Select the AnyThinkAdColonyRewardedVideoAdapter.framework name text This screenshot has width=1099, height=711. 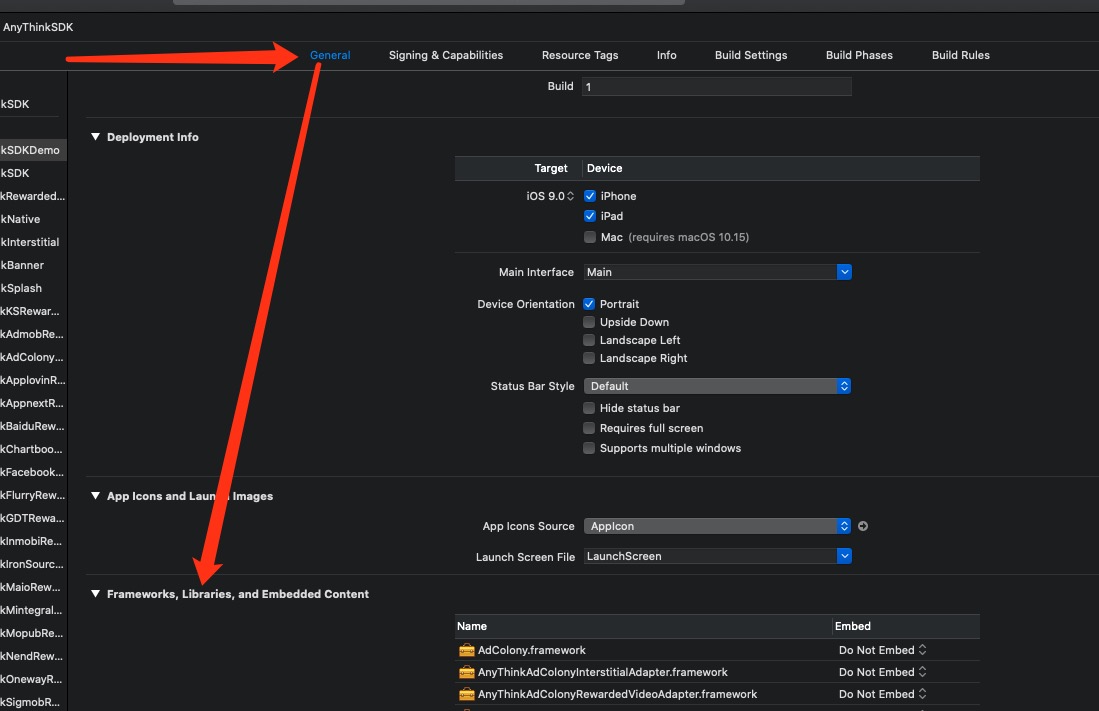point(617,694)
